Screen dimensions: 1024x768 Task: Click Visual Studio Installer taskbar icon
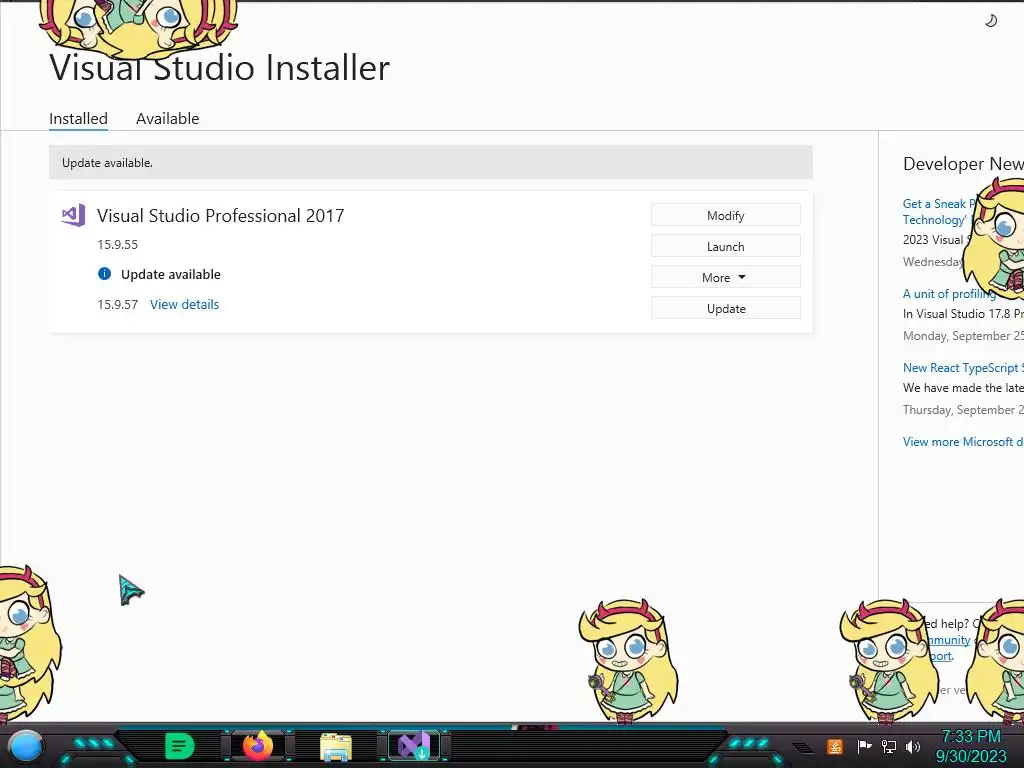(414, 746)
